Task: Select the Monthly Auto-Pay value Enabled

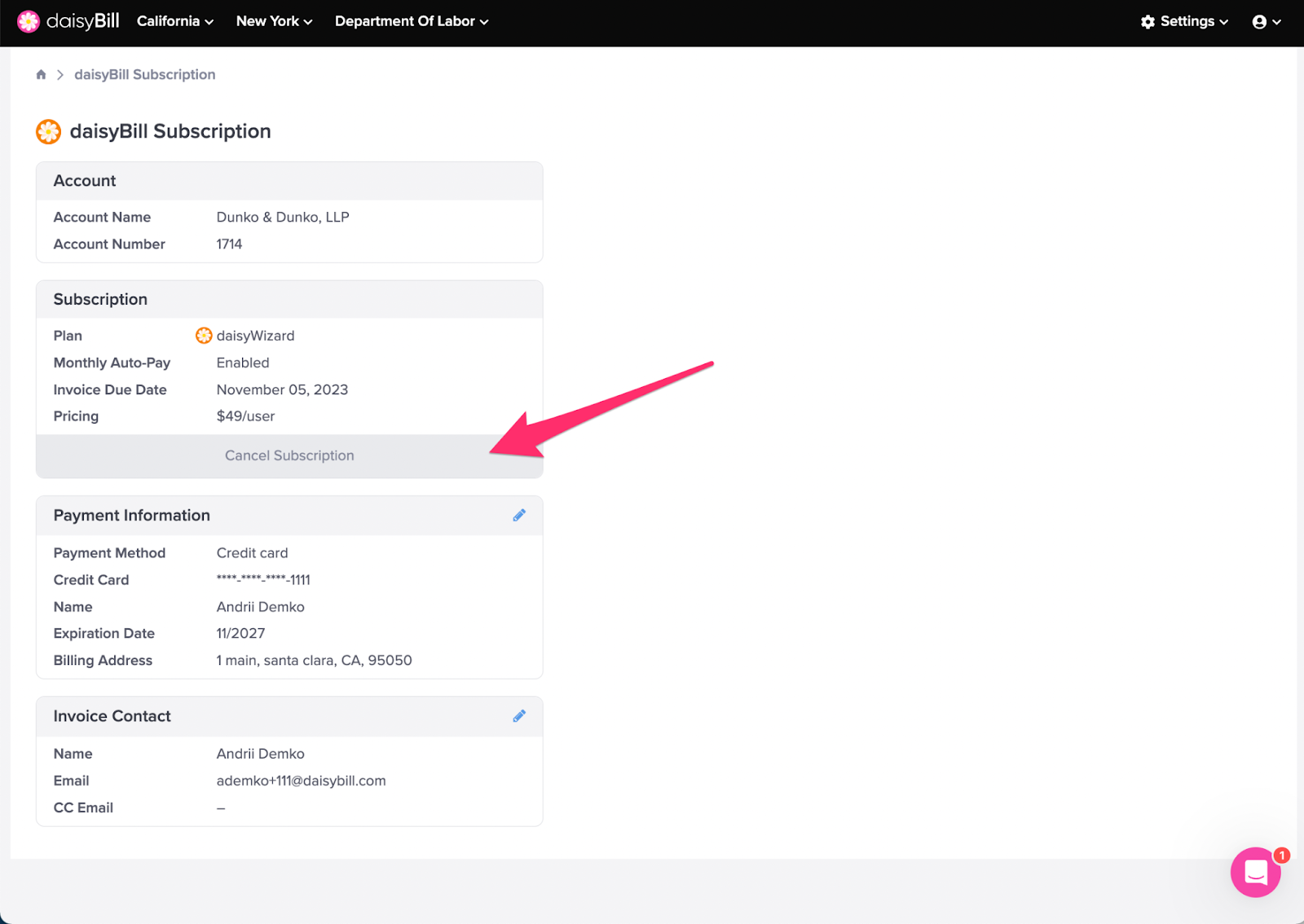Action: click(243, 363)
